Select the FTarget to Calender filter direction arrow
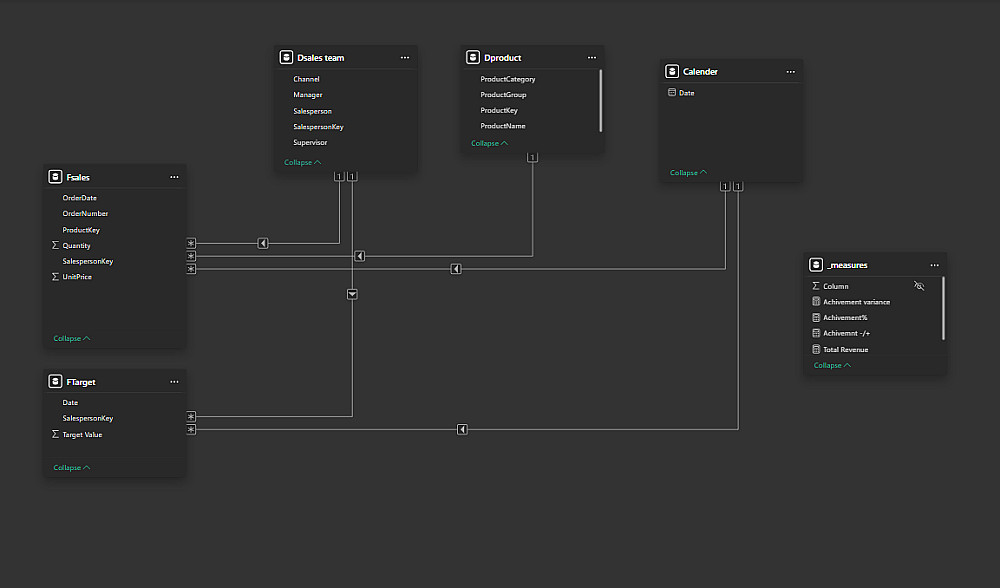This screenshot has height=588, width=1000. (x=462, y=429)
